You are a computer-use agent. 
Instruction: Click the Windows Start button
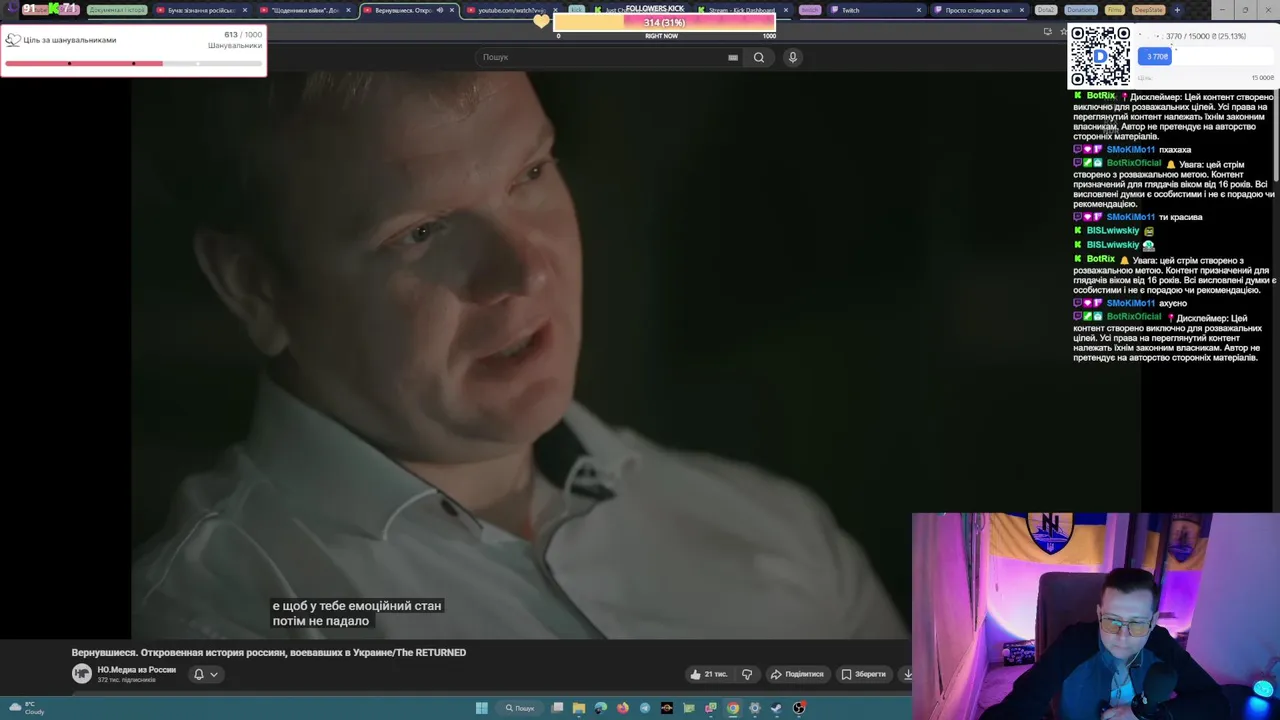pos(481,708)
